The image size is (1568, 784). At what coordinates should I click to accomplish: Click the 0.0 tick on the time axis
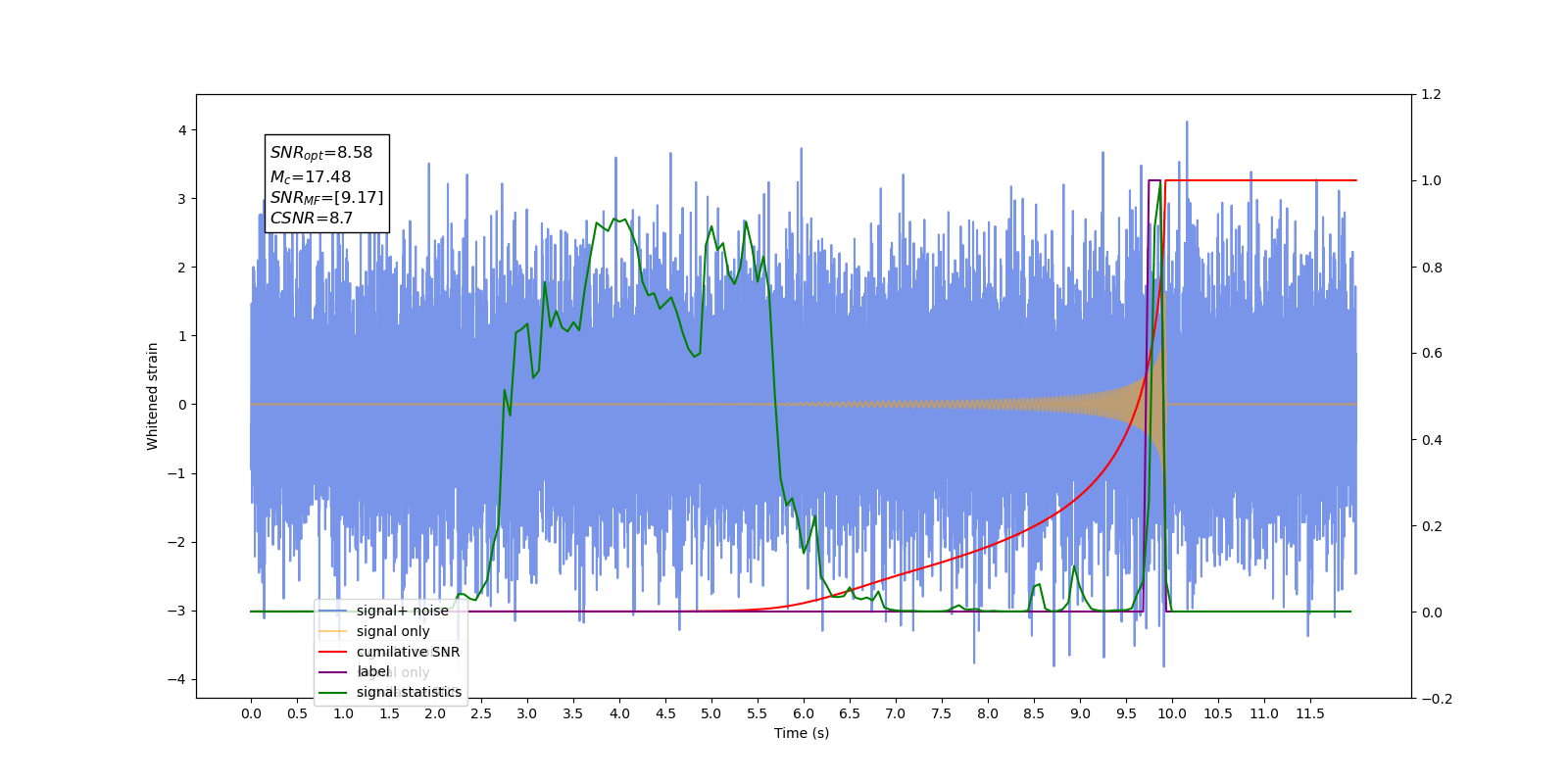(x=251, y=713)
